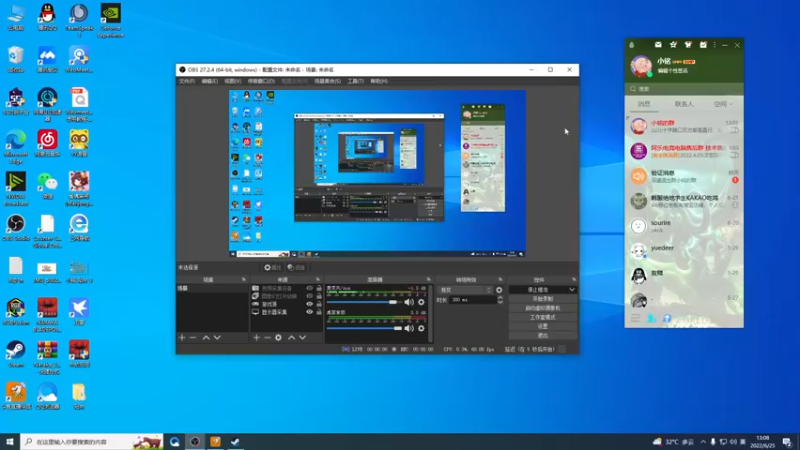The image size is (800, 450).
Task: Remove the selected source with the minus icon
Action: click(267, 337)
